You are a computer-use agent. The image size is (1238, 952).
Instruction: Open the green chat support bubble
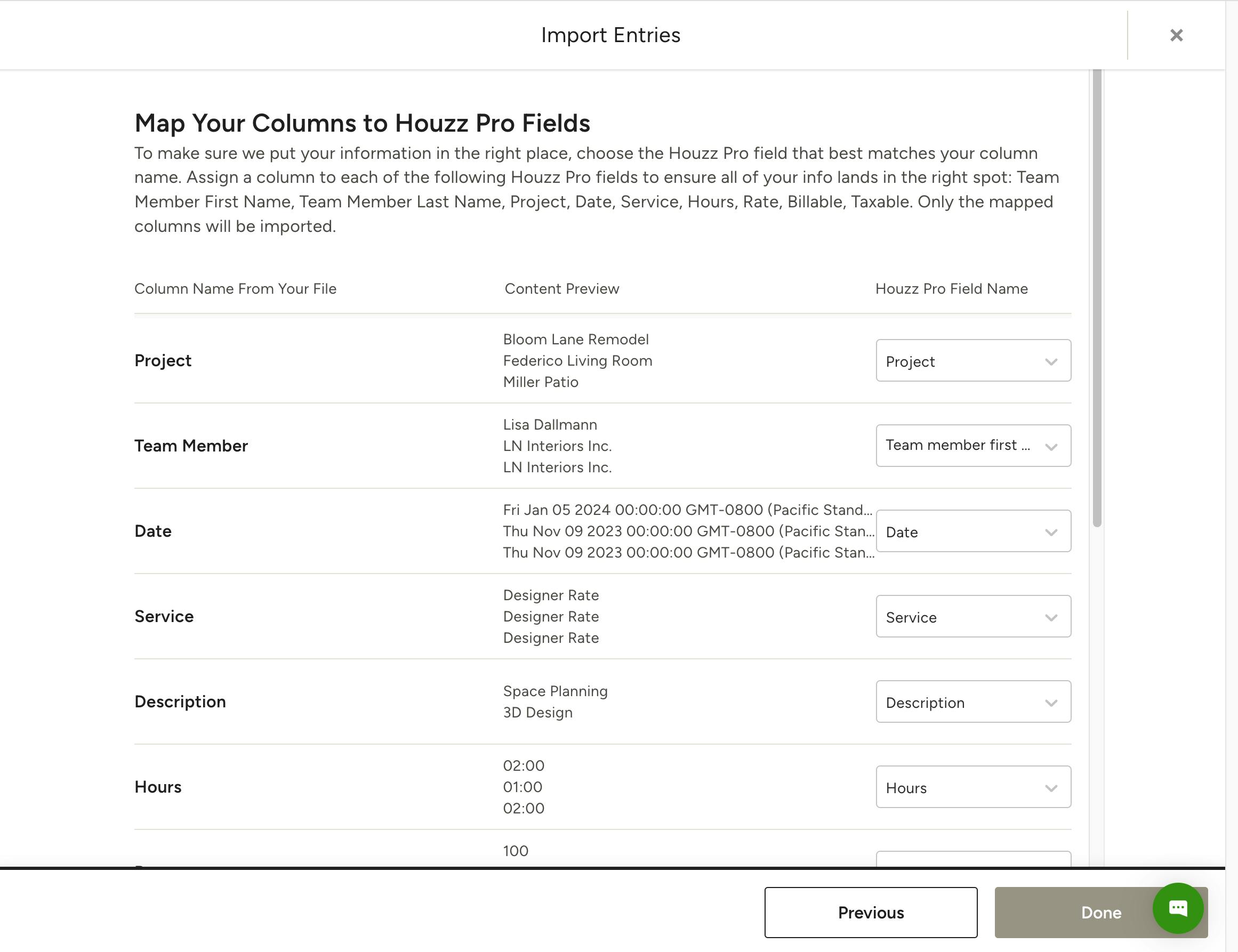[1178, 908]
